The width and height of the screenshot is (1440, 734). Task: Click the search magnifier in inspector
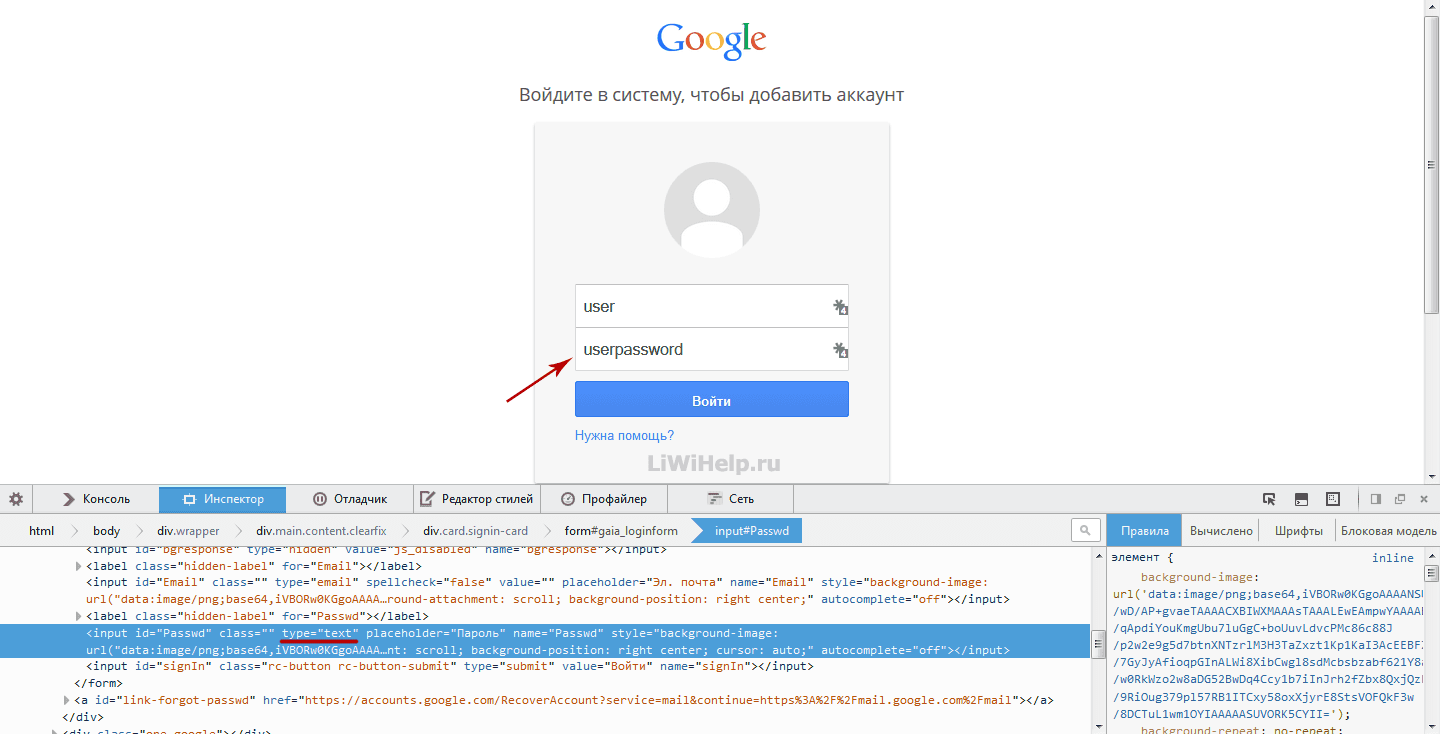(x=1085, y=530)
